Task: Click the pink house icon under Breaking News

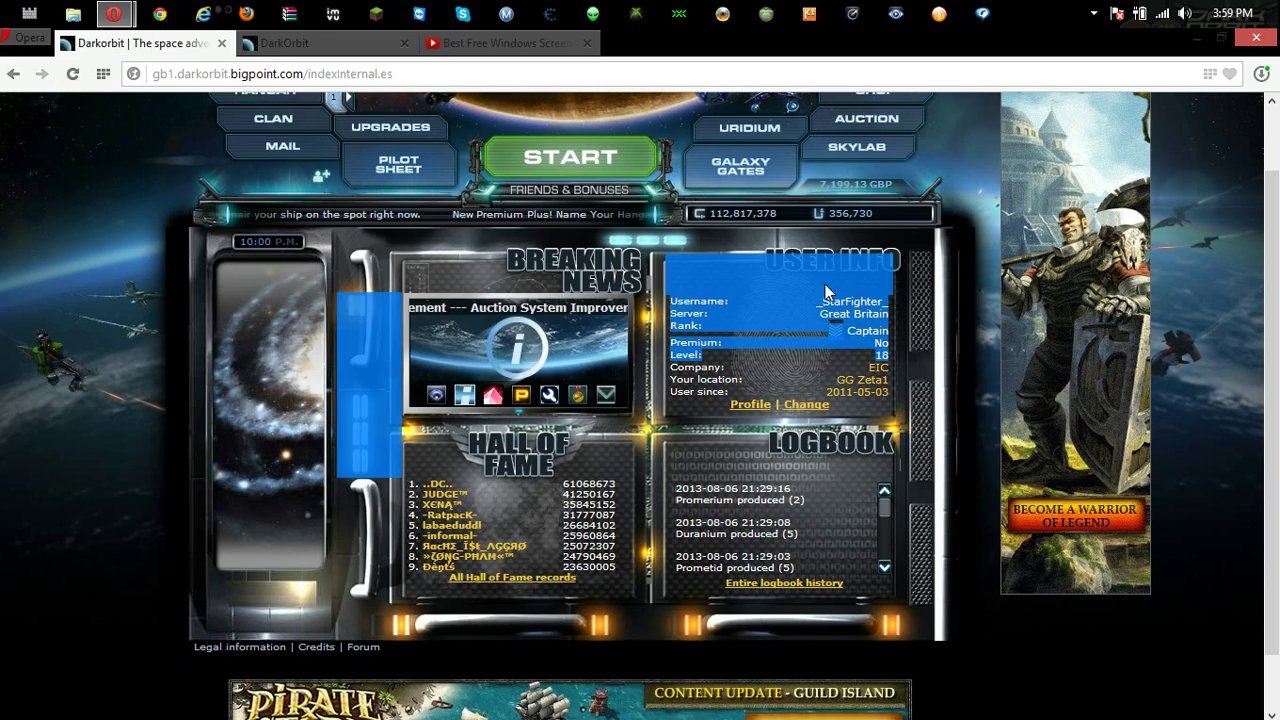Action: pyautogui.click(x=493, y=395)
